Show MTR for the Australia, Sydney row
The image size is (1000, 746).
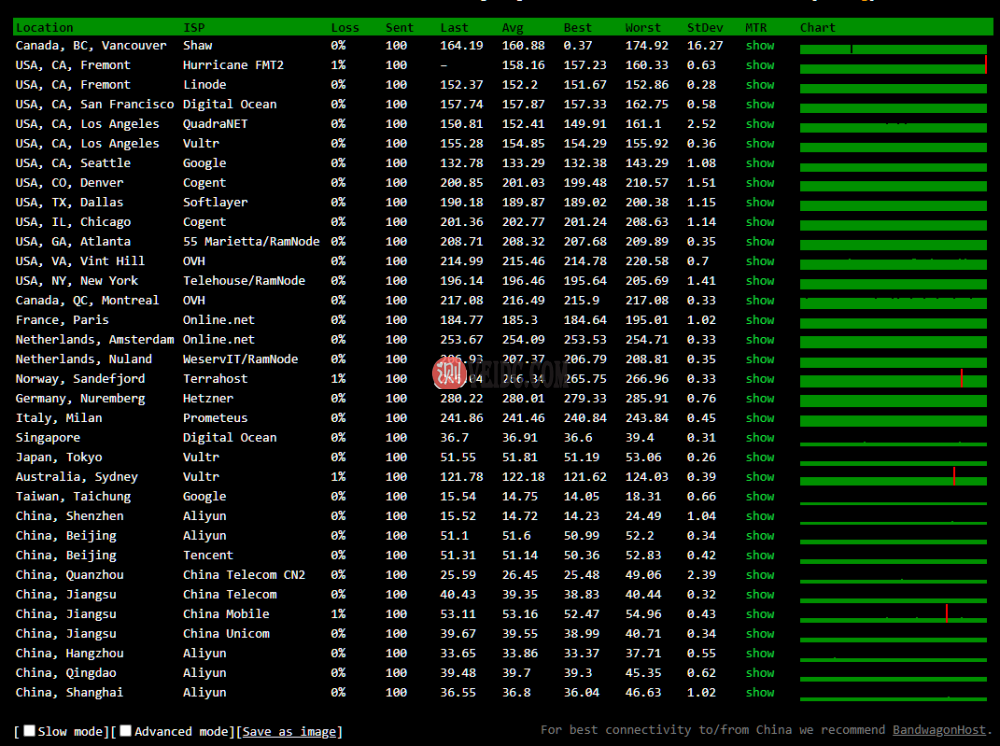pos(760,477)
